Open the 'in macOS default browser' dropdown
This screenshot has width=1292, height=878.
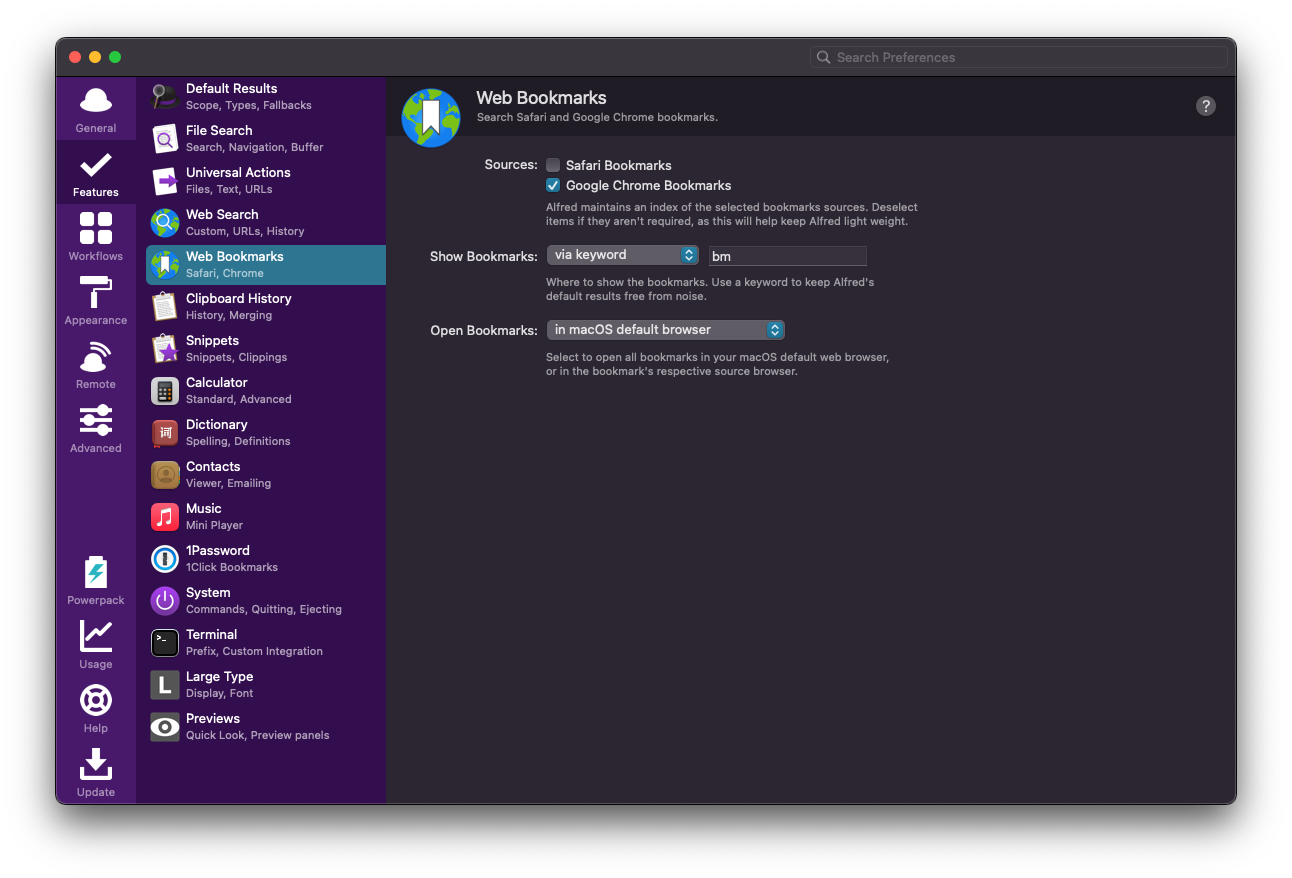(x=665, y=330)
